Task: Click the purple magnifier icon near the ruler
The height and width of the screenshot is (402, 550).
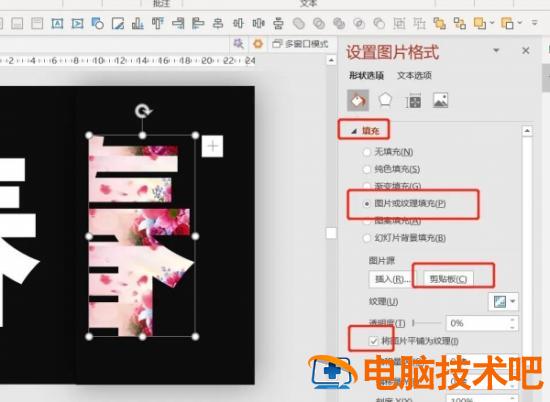Action: [239, 44]
